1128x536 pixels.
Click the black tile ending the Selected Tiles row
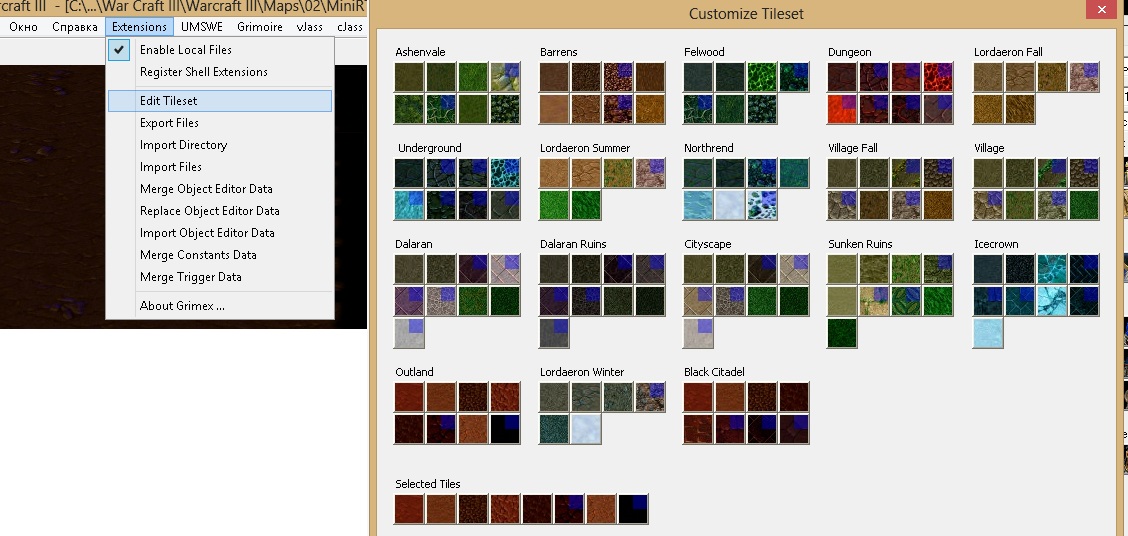[633, 509]
